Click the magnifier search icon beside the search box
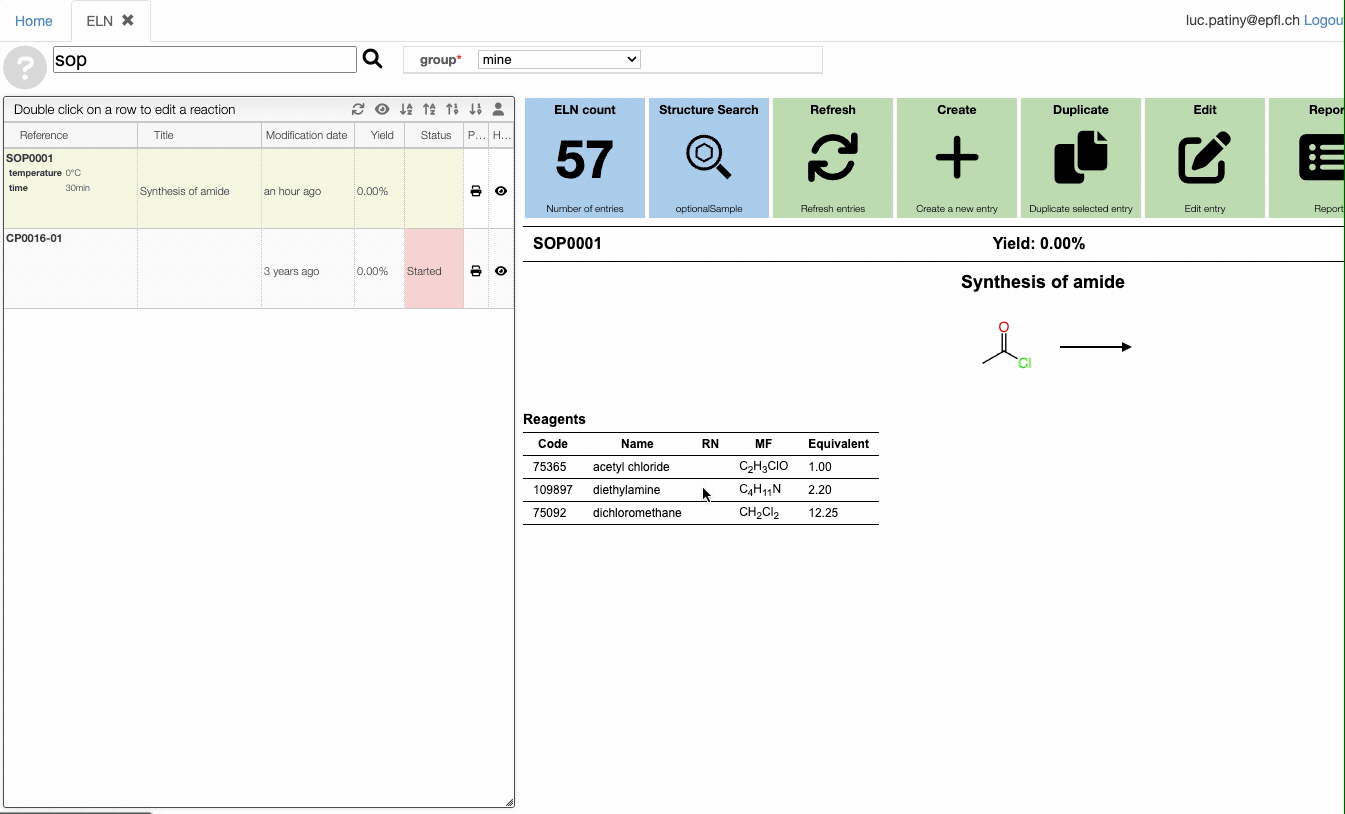 click(x=372, y=59)
